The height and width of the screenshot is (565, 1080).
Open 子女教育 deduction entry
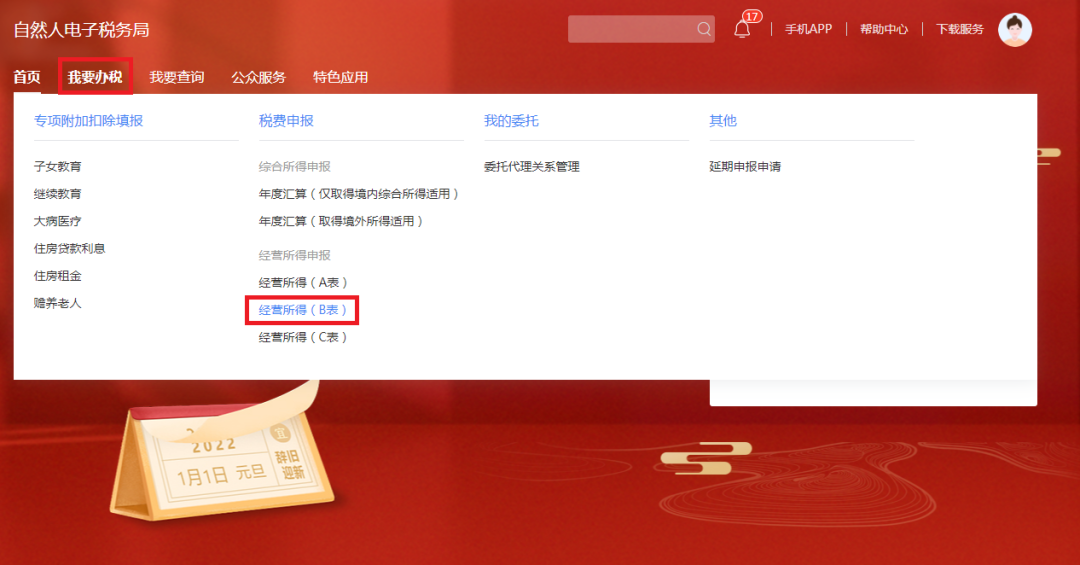pos(57,166)
